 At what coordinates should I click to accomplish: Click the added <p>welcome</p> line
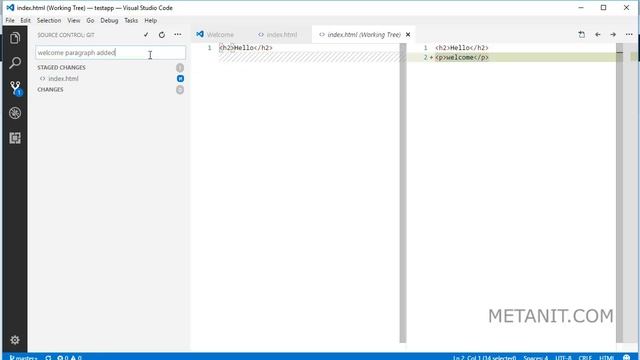(x=462, y=58)
